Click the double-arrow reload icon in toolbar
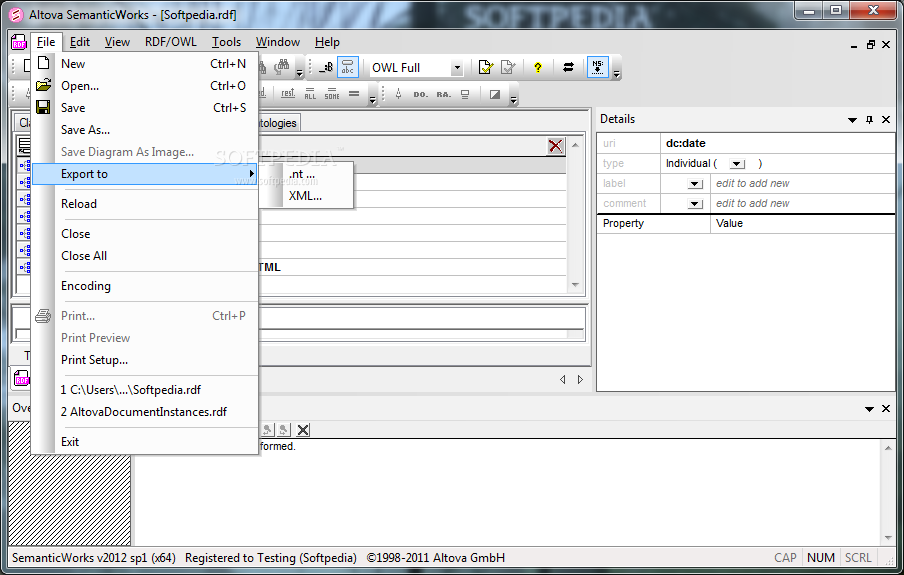This screenshot has width=904, height=575. tap(568, 67)
